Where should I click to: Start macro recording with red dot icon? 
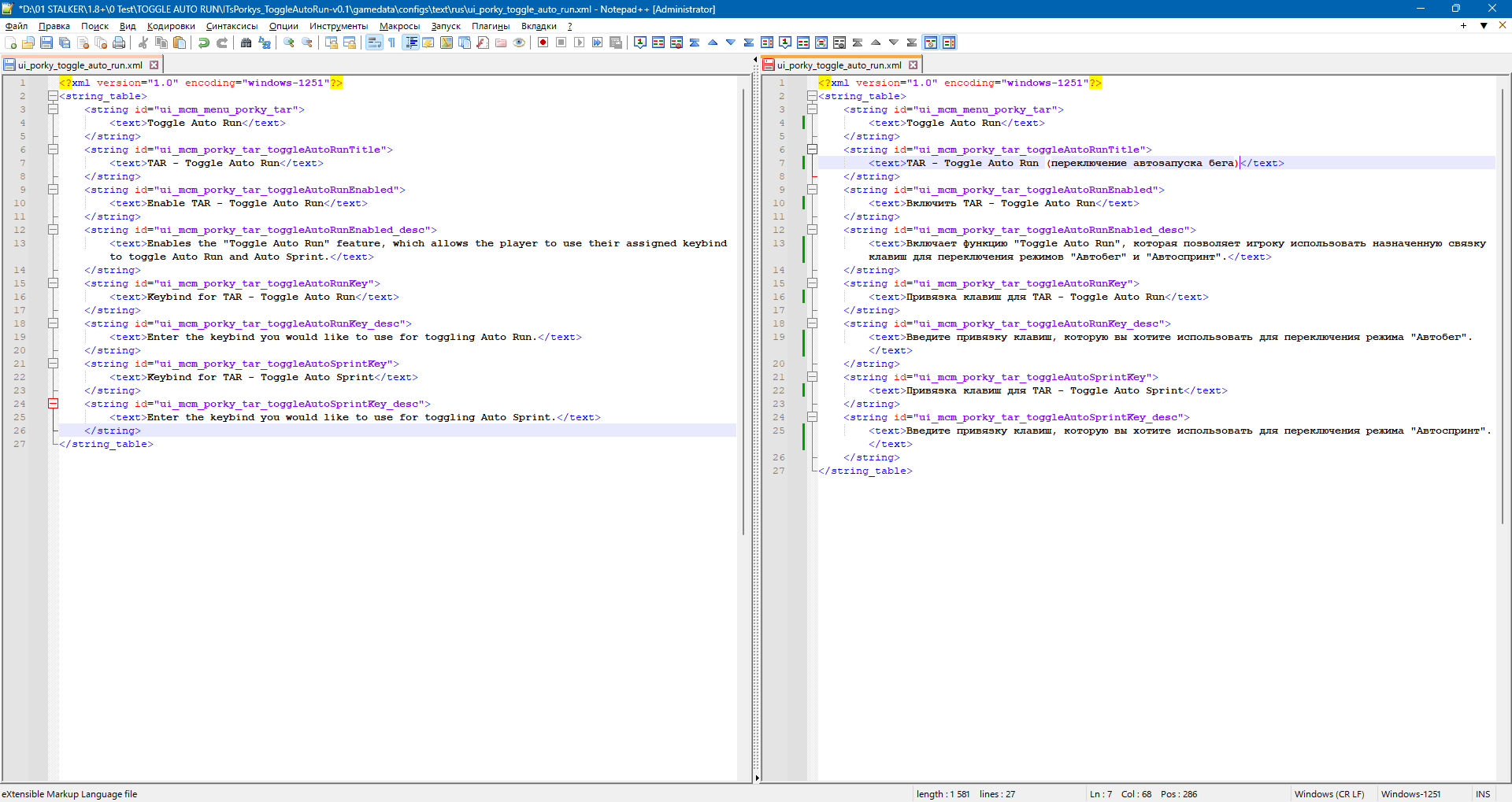(x=543, y=43)
